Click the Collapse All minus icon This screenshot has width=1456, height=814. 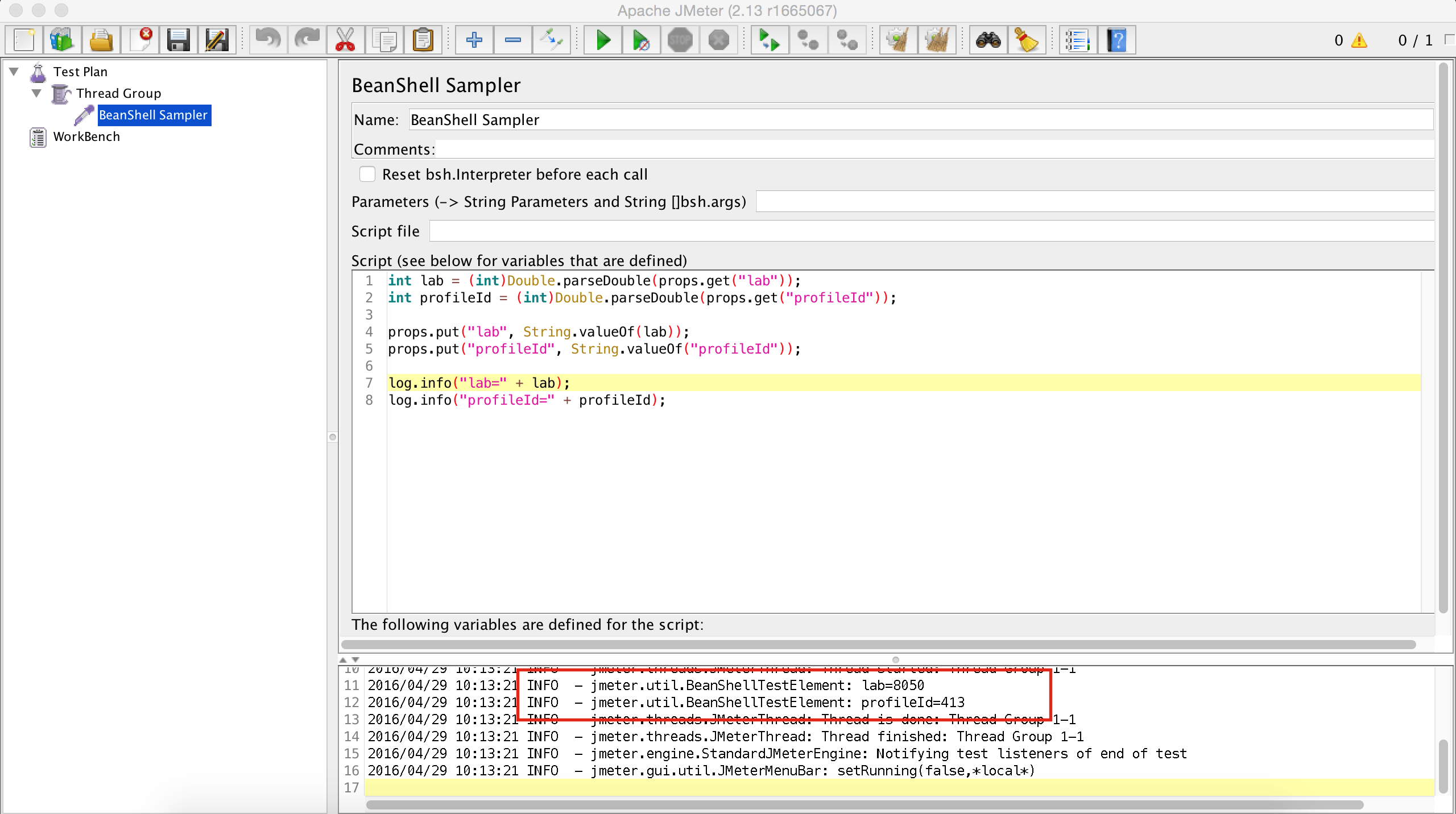pyautogui.click(x=512, y=40)
